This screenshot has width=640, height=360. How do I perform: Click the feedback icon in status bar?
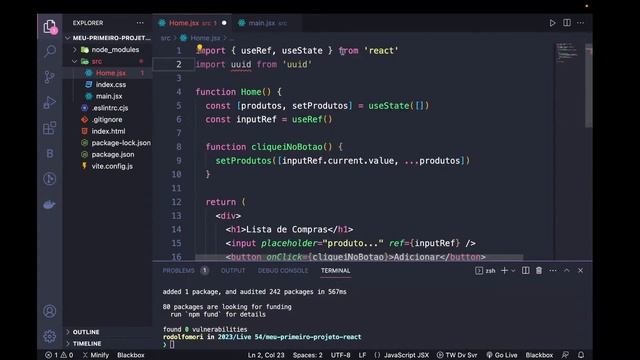pyautogui.click(x=565, y=355)
